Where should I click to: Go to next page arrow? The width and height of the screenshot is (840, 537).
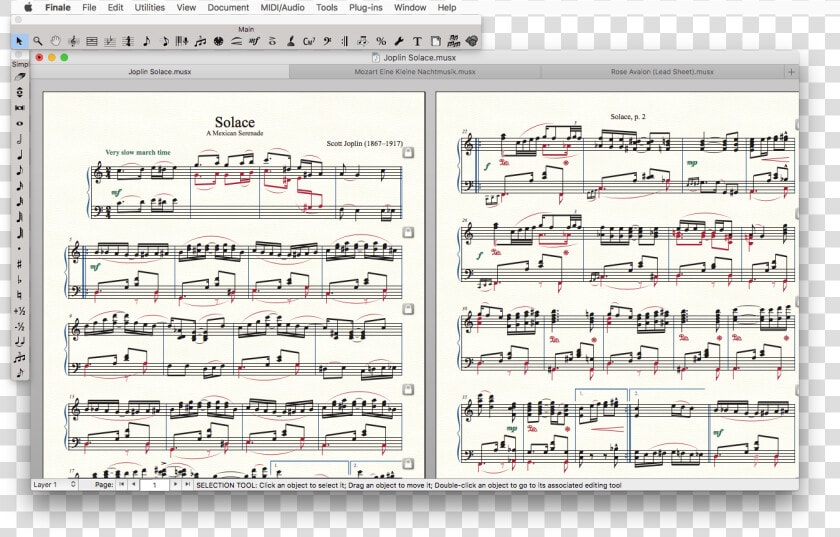175,484
